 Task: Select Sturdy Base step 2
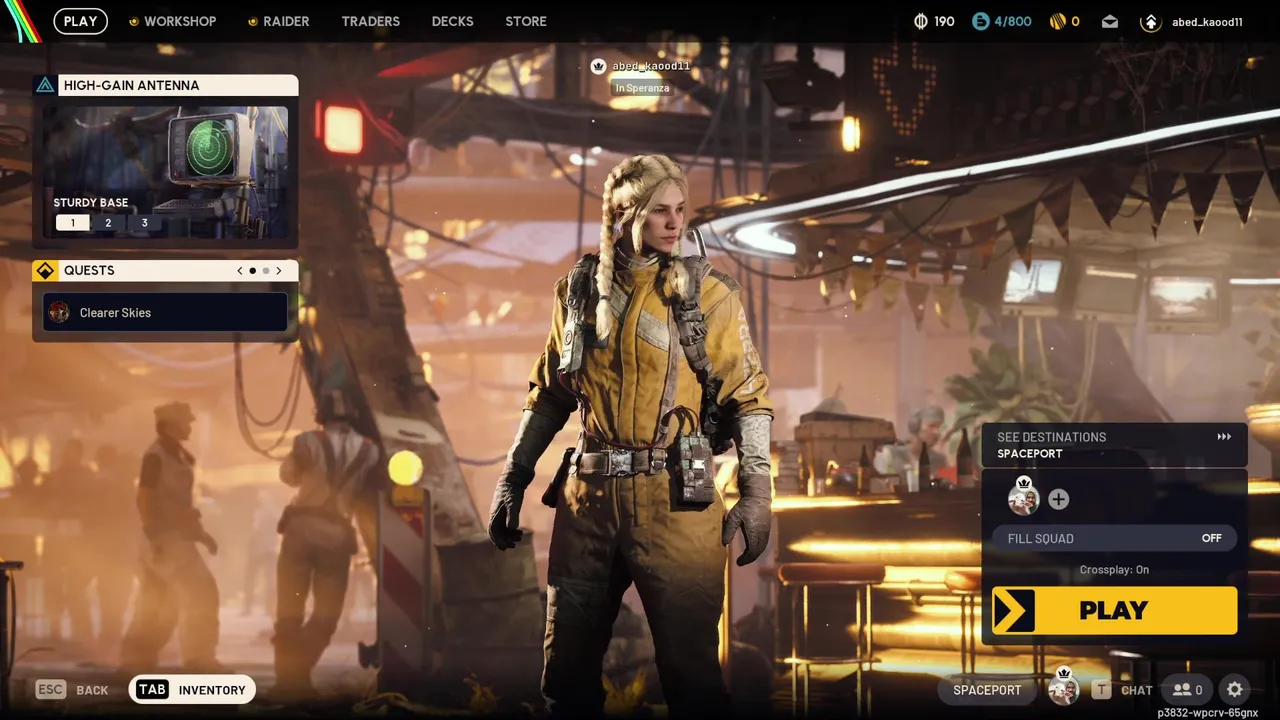pos(108,223)
